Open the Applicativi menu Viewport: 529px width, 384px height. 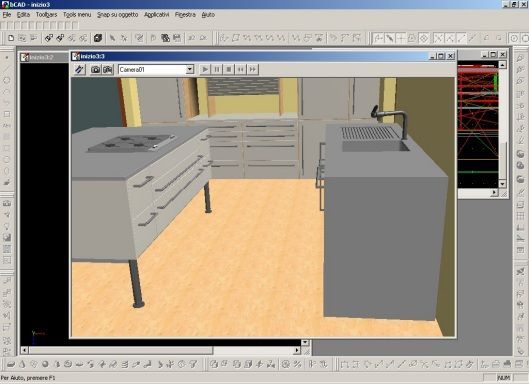coord(156,15)
